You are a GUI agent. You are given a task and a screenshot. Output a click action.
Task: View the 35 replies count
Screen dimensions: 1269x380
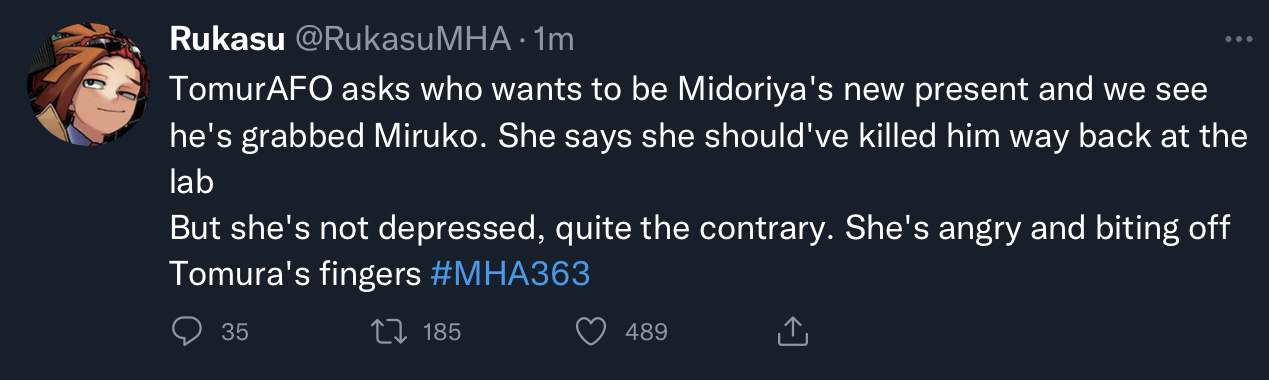click(234, 332)
